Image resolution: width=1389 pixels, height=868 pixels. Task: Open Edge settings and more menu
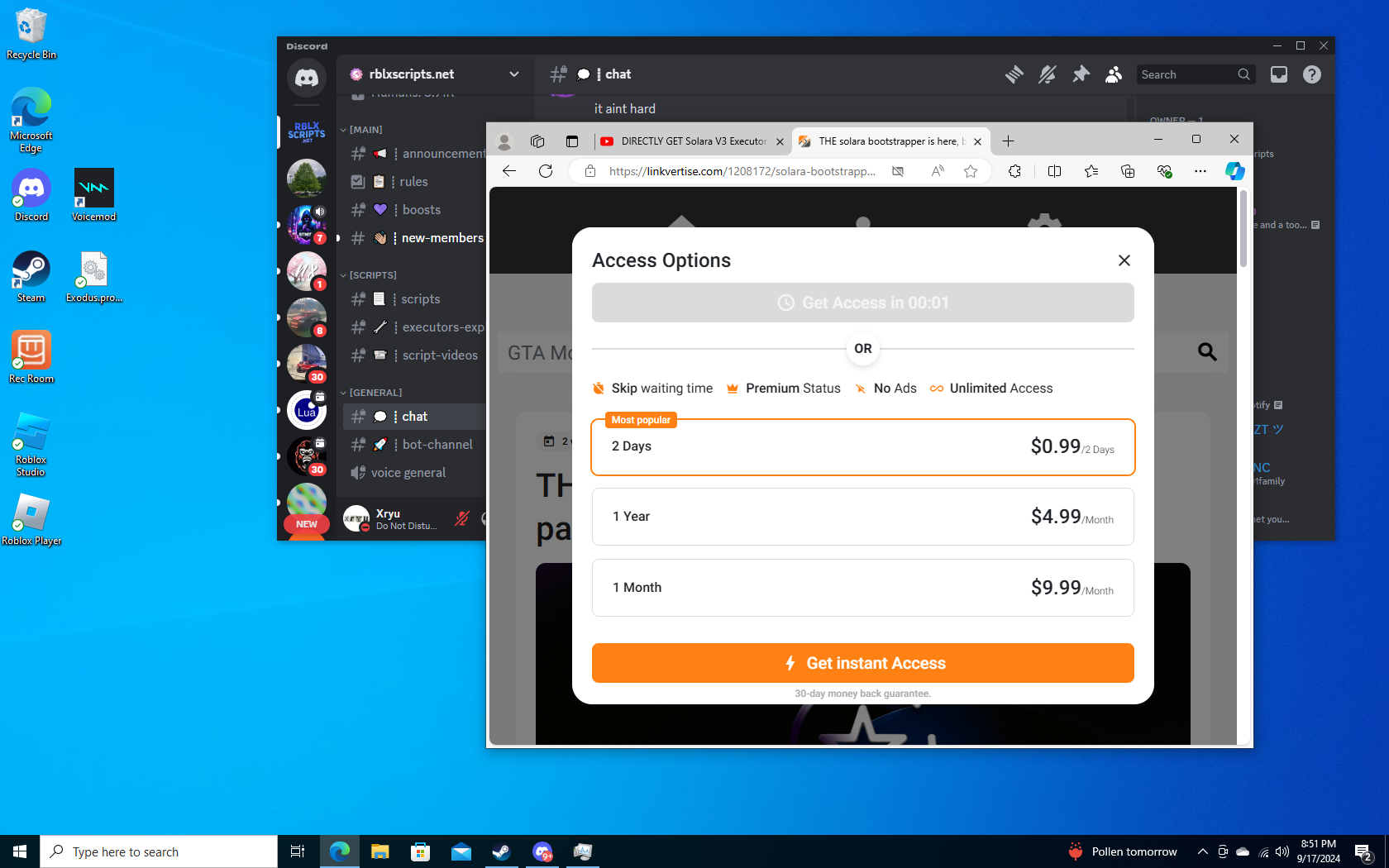tap(1200, 171)
